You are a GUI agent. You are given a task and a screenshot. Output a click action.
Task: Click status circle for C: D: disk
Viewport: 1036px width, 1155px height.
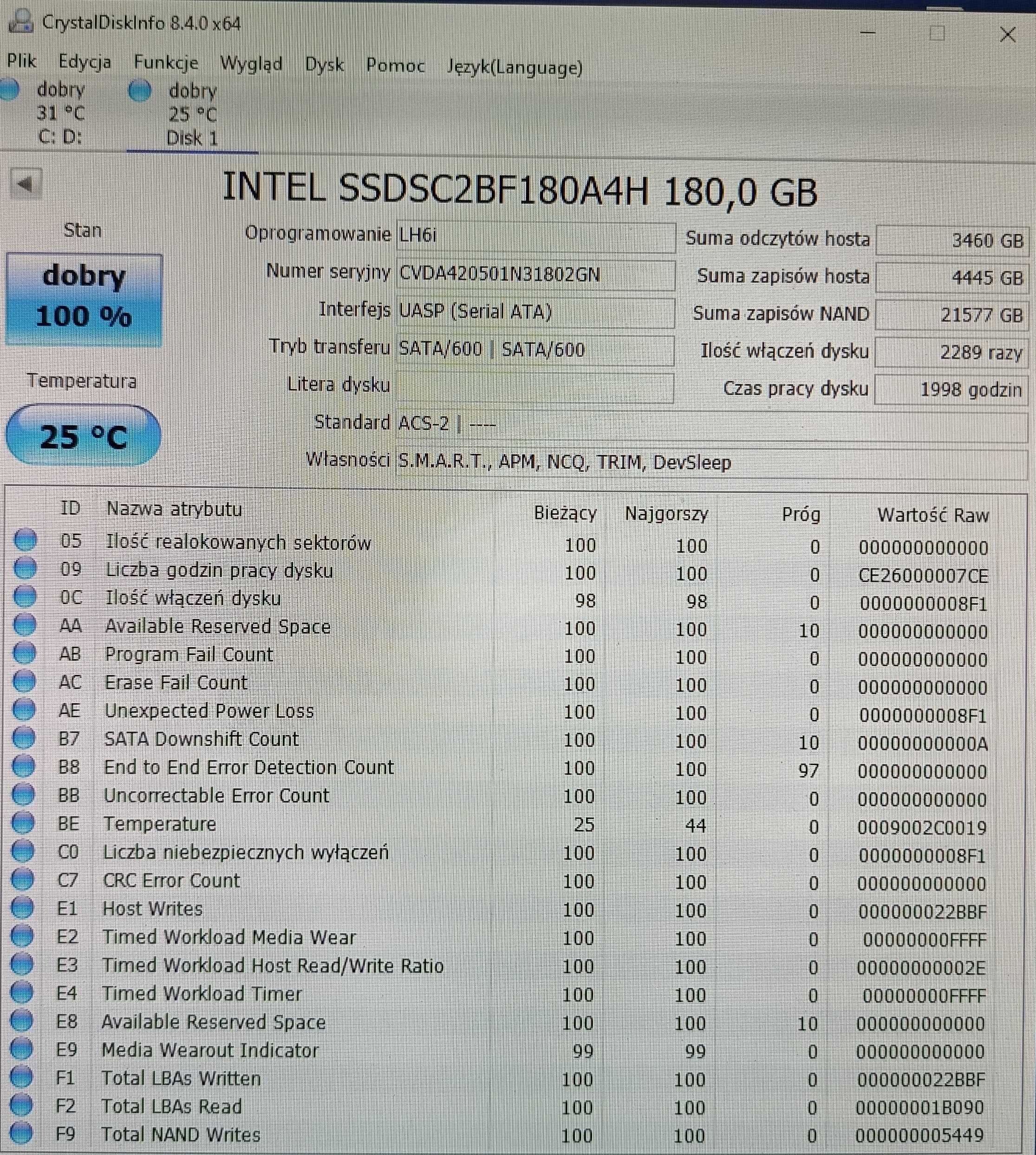[x=9, y=89]
